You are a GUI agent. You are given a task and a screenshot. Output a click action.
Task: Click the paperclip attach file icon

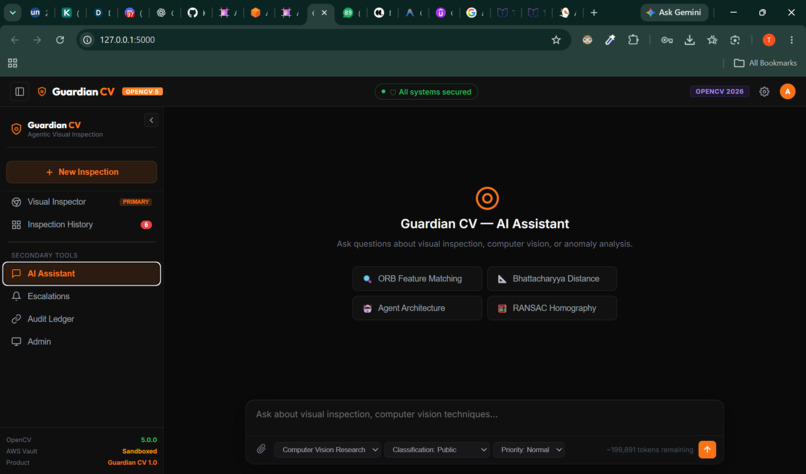tap(261, 449)
